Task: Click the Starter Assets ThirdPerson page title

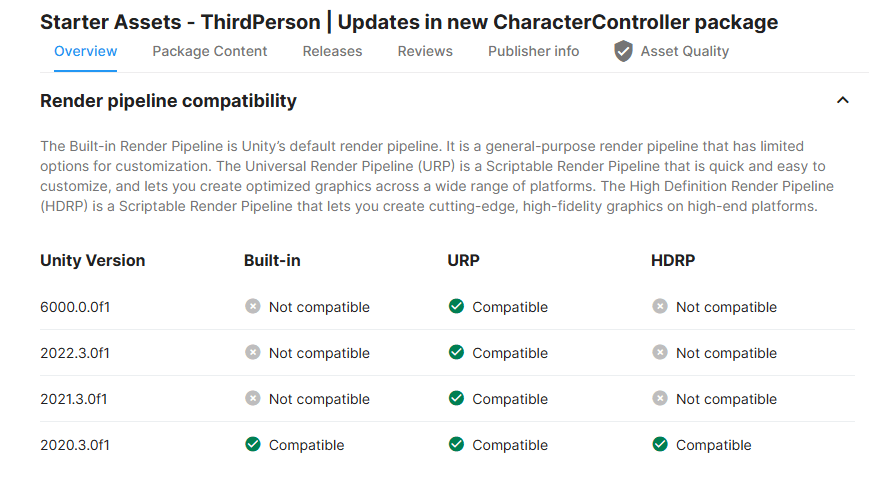Action: (409, 22)
